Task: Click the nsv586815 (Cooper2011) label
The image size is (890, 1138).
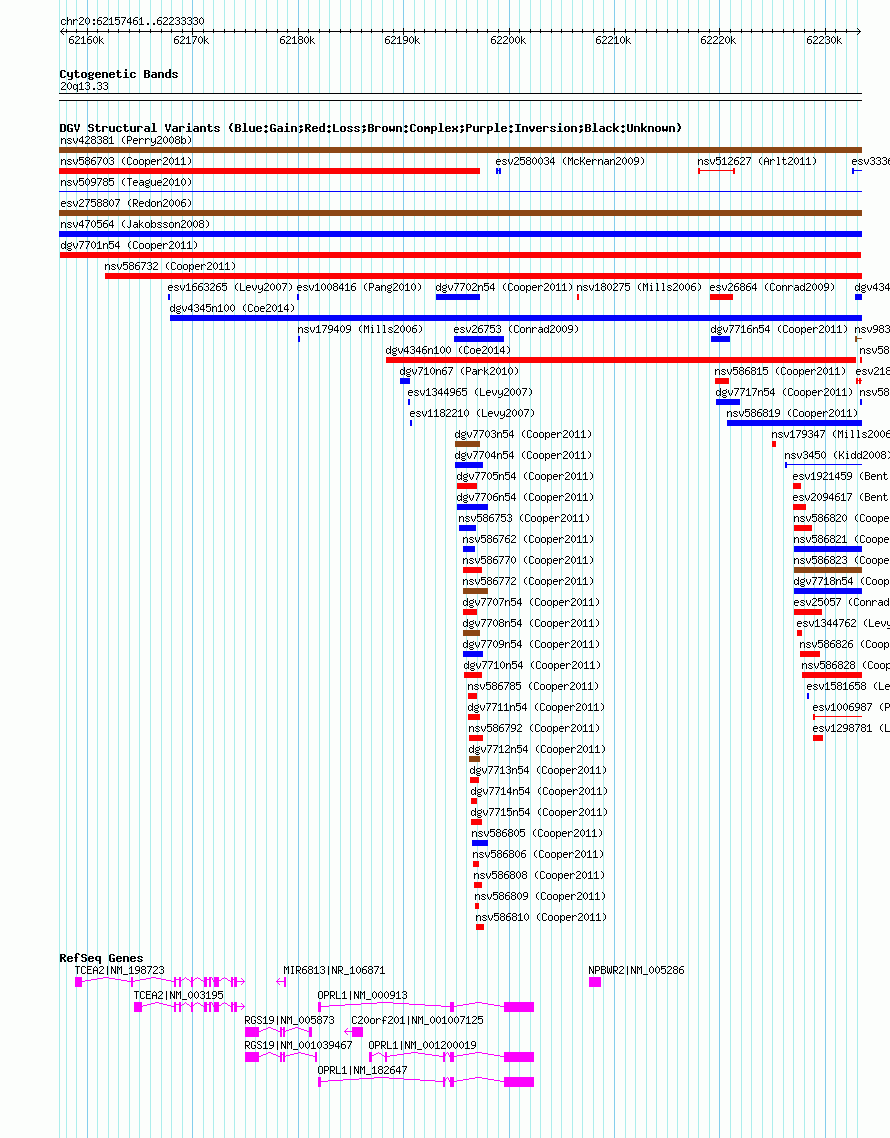Action: (780, 372)
